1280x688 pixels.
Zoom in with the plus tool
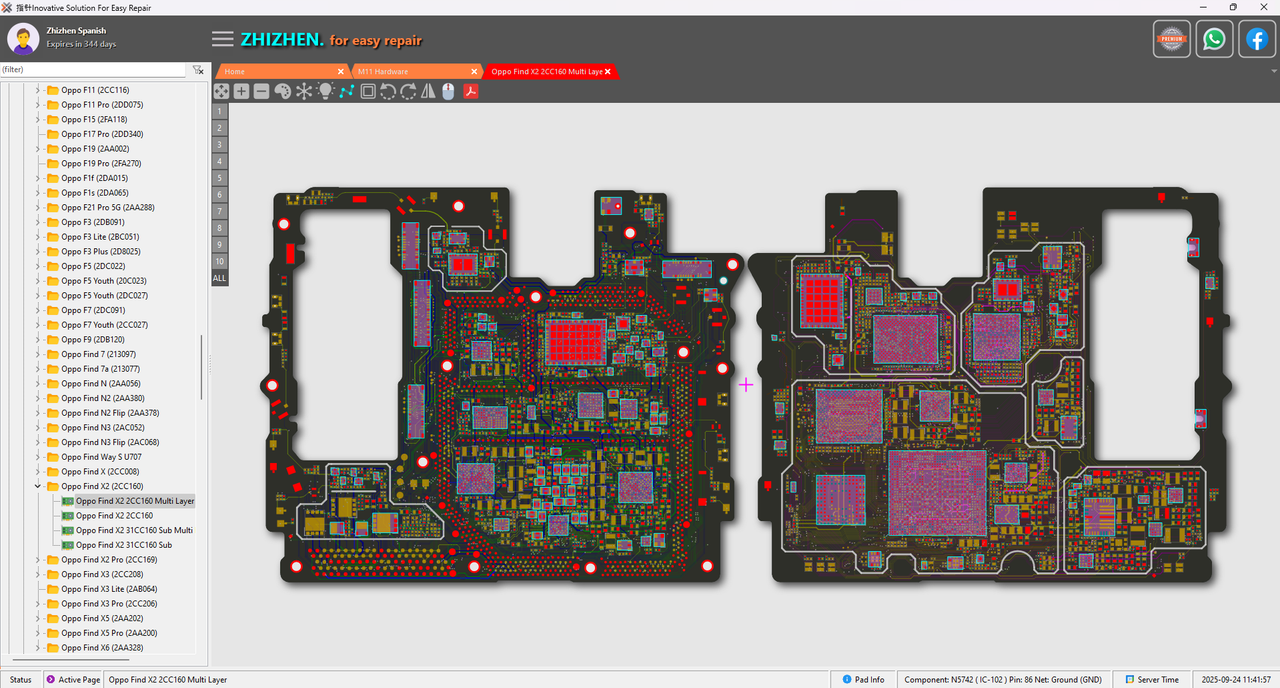[241, 91]
